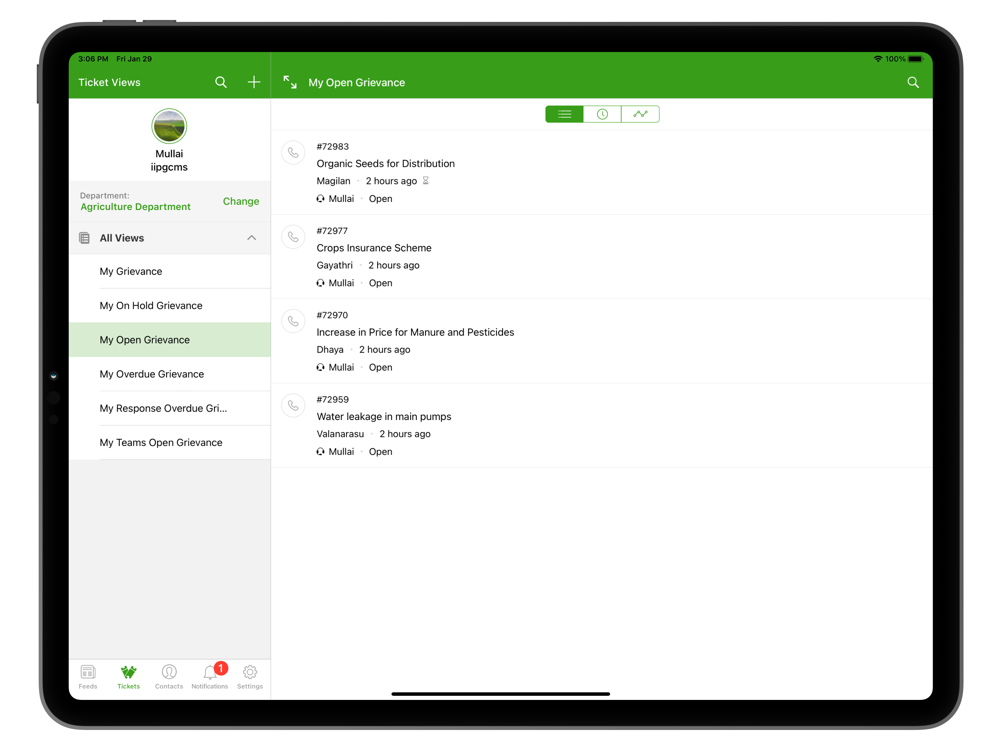Click the battery indicator in status bar
This screenshot has height=750, width=1000.
916,59
